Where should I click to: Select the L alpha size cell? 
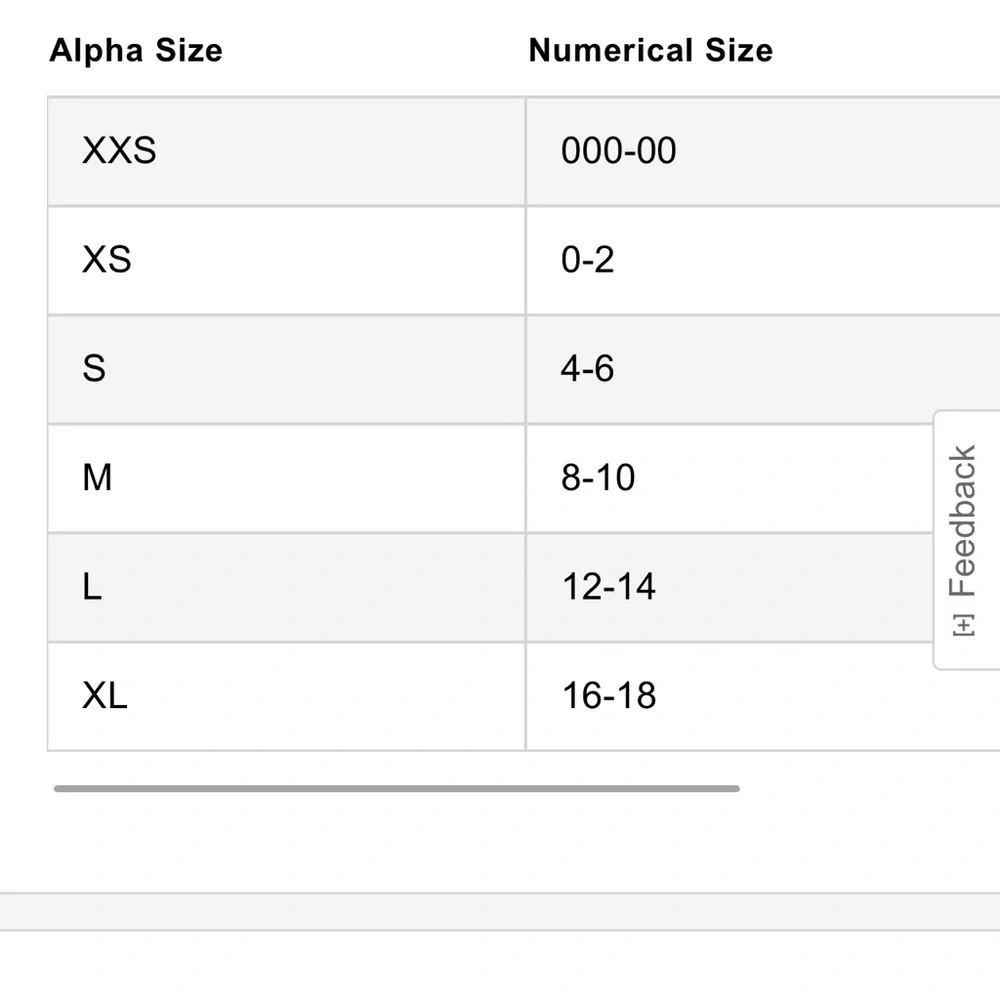(x=92, y=587)
